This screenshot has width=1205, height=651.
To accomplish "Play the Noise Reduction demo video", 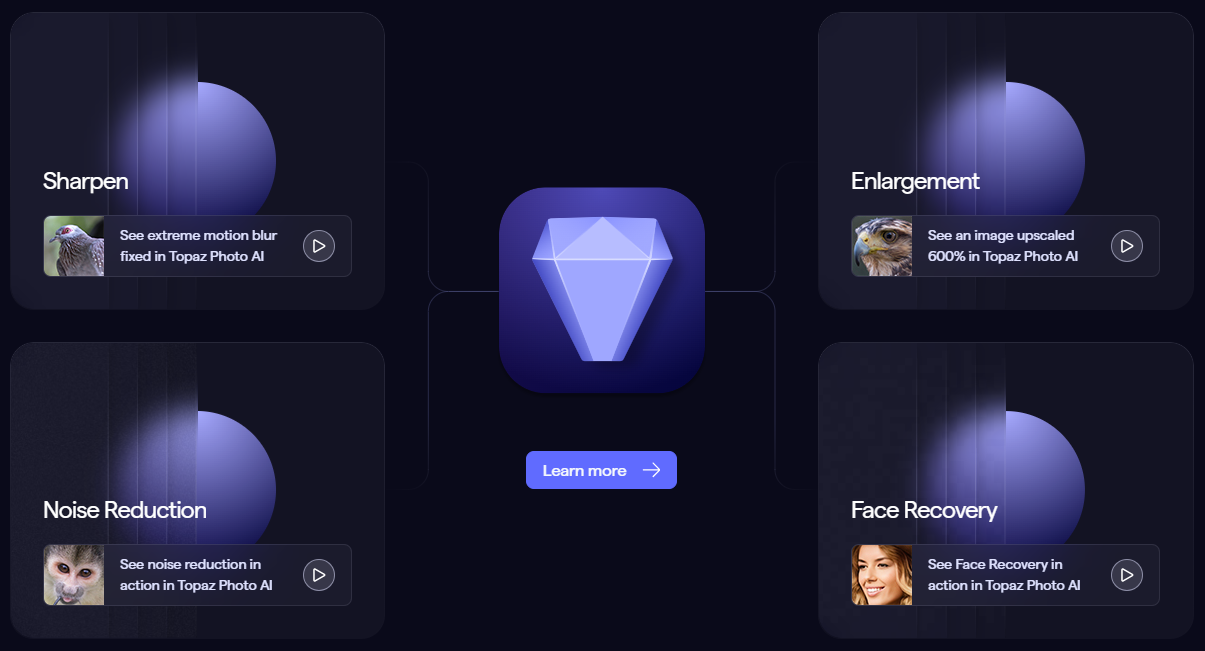I will coord(319,575).
